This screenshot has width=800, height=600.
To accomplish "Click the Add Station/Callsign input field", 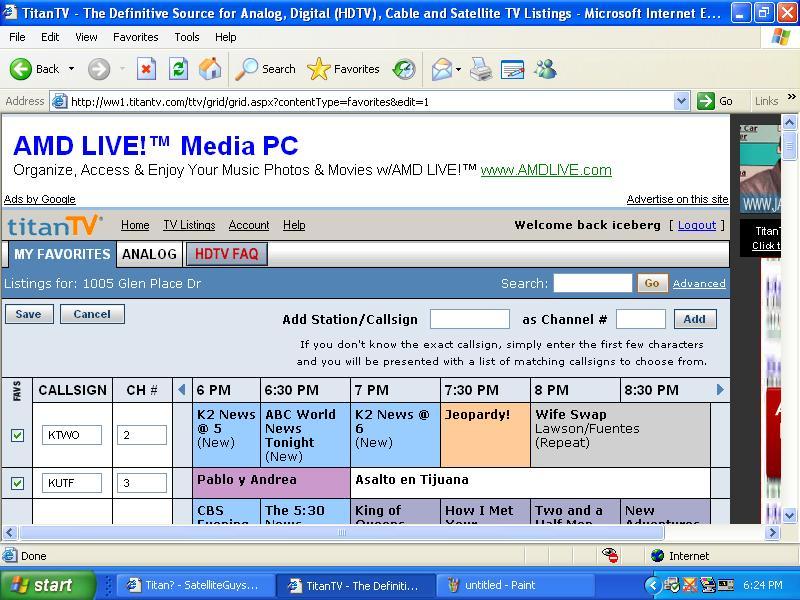I will click(469, 319).
